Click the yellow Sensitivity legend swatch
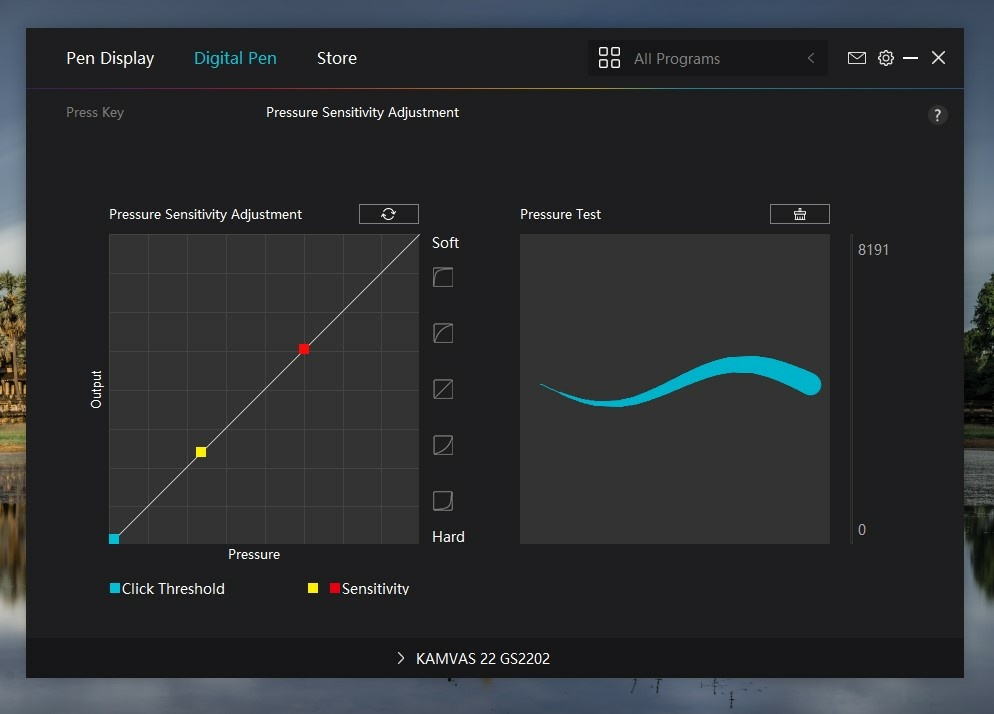 pyautogui.click(x=313, y=588)
